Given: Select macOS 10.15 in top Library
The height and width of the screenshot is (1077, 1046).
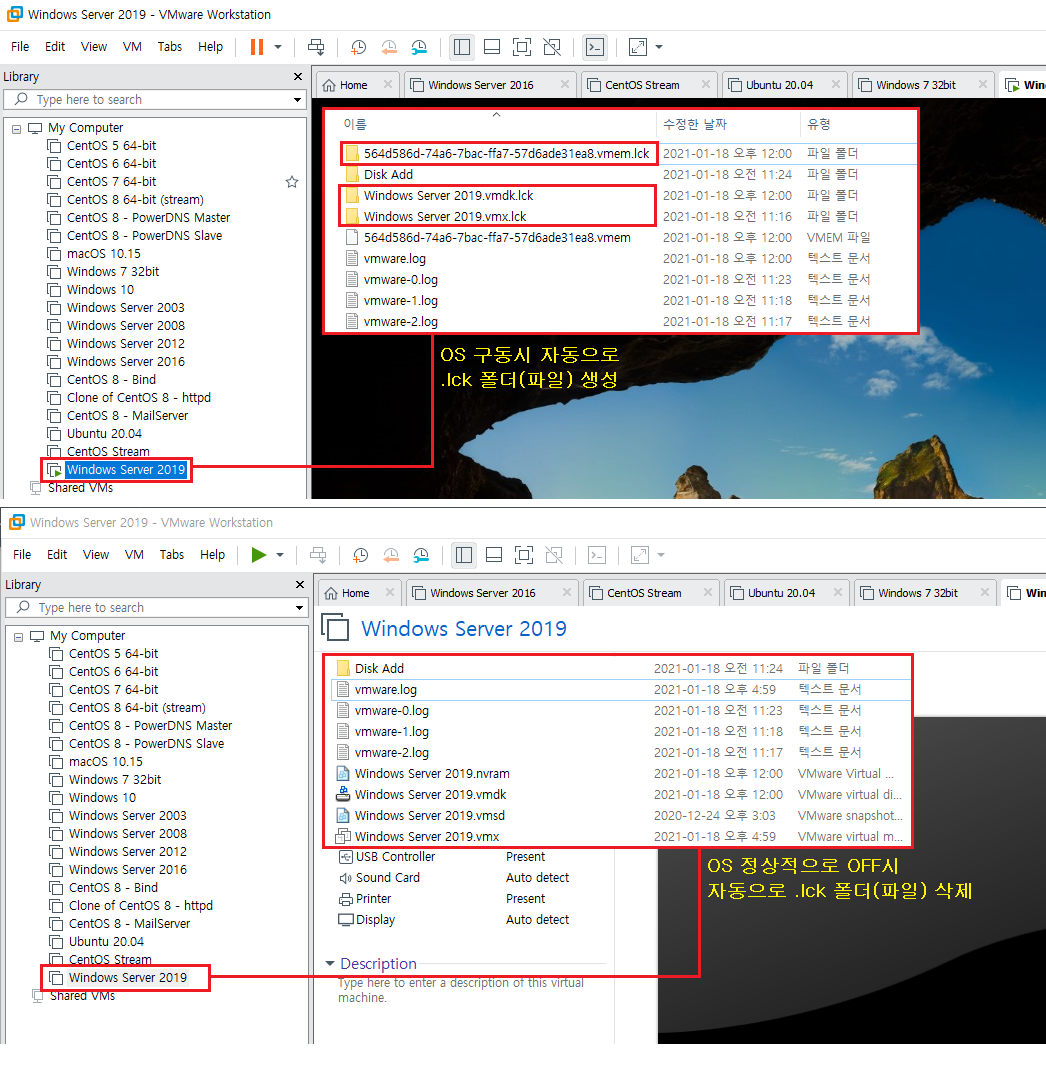Looking at the screenshot, I should pyautogui.click(x=103, y=253).
